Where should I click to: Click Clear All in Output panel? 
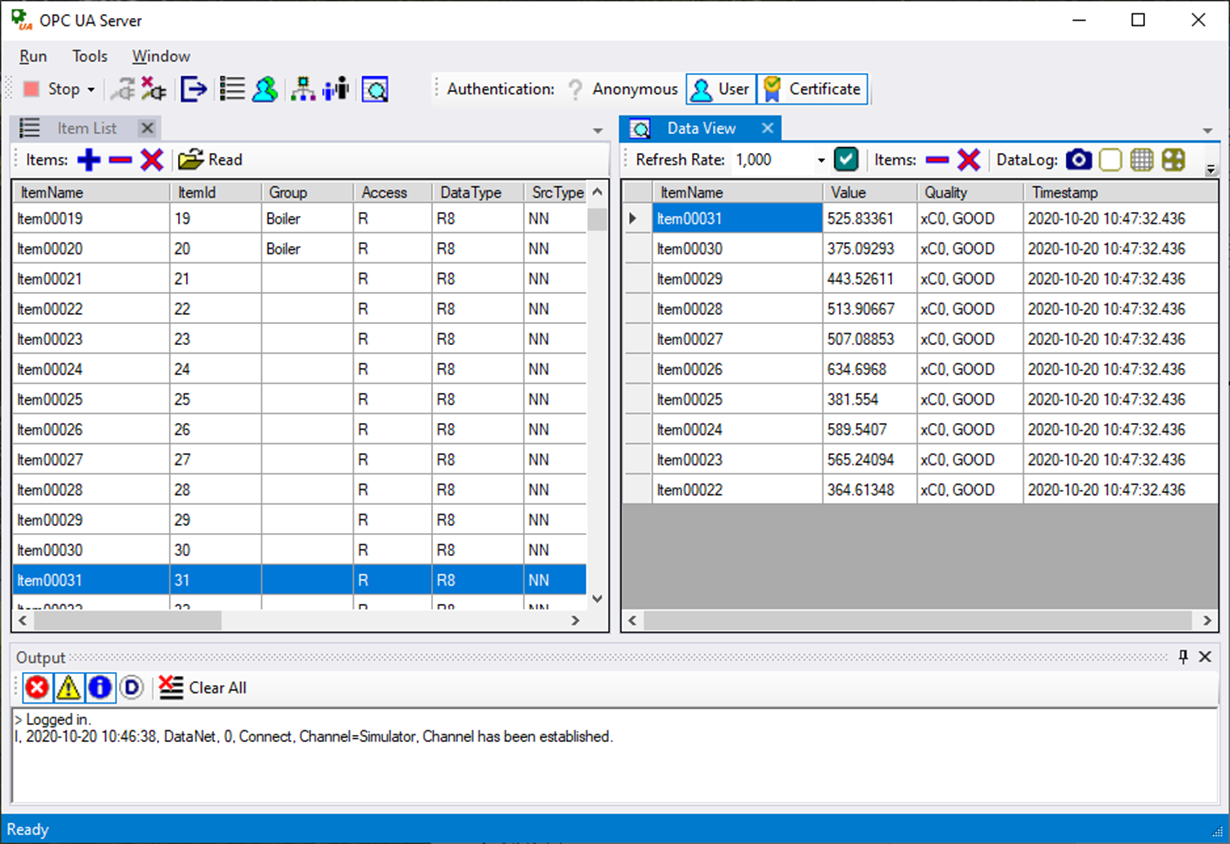click(x=203, y=687)
